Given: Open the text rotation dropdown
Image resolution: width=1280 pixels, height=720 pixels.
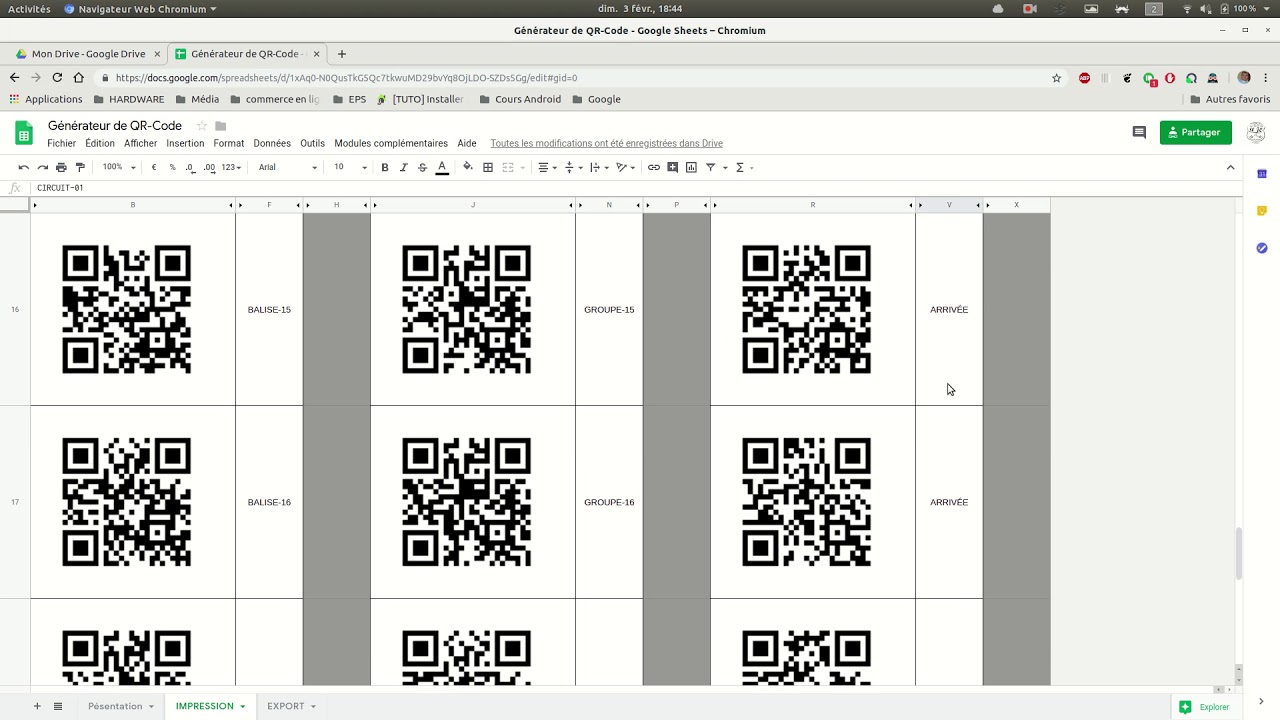Looking at the screenshot, I should pos(624,167).
